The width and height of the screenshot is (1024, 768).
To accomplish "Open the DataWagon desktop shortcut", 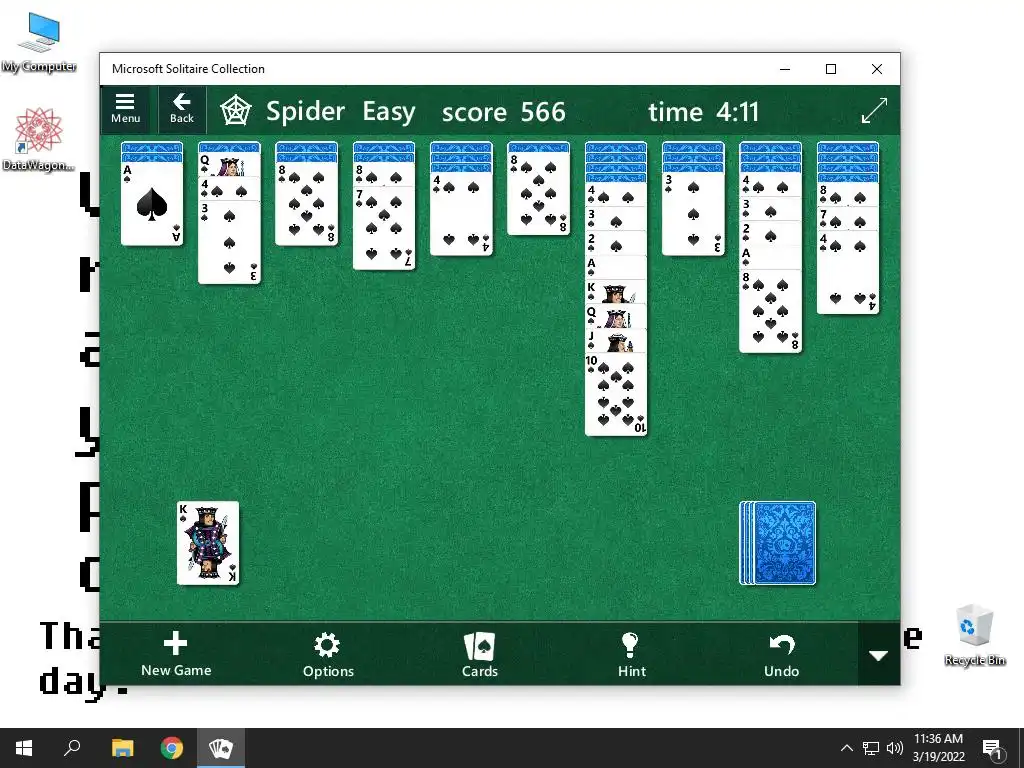I will click(x=39, y=140).
